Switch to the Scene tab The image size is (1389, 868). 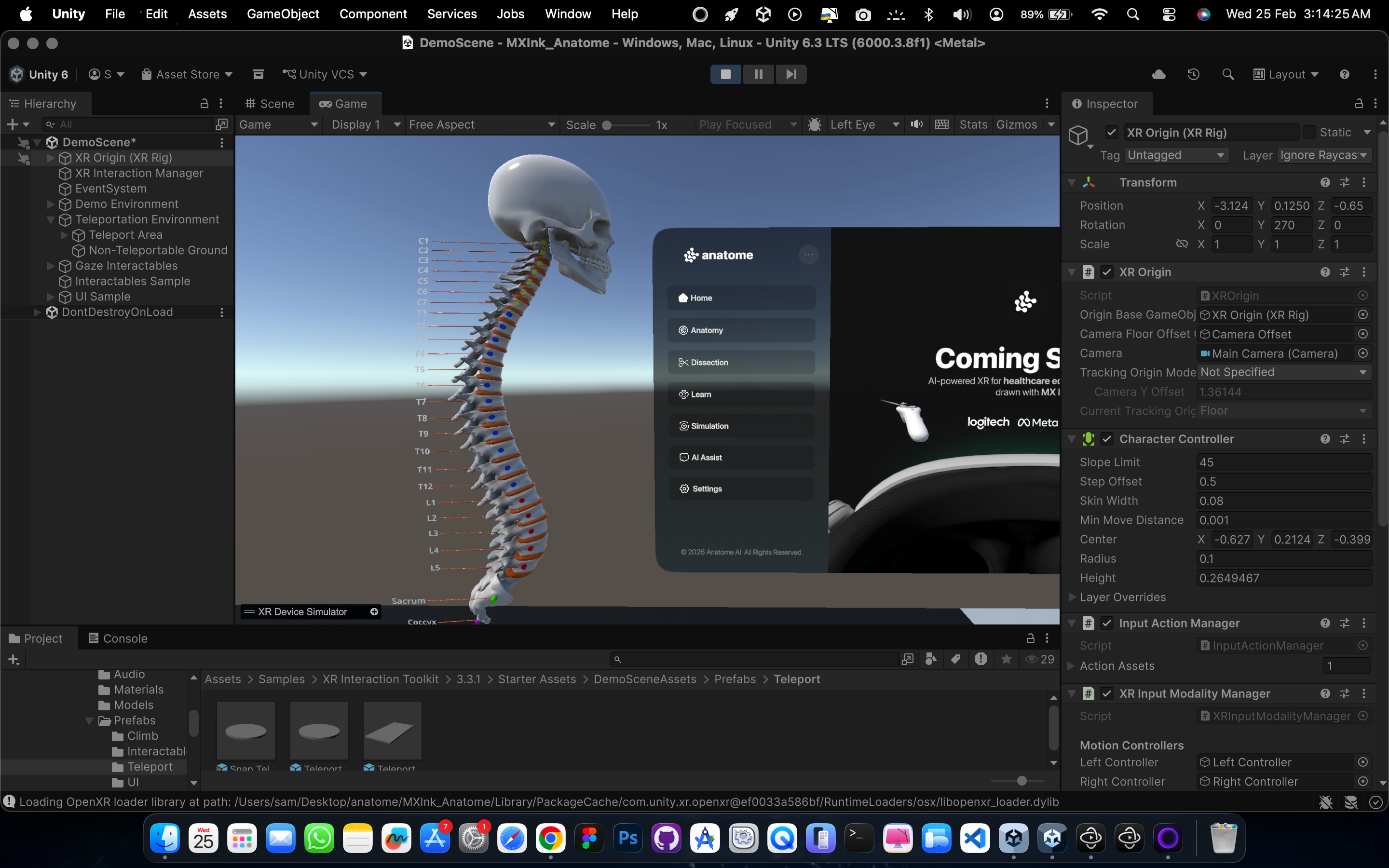(270, 104)
